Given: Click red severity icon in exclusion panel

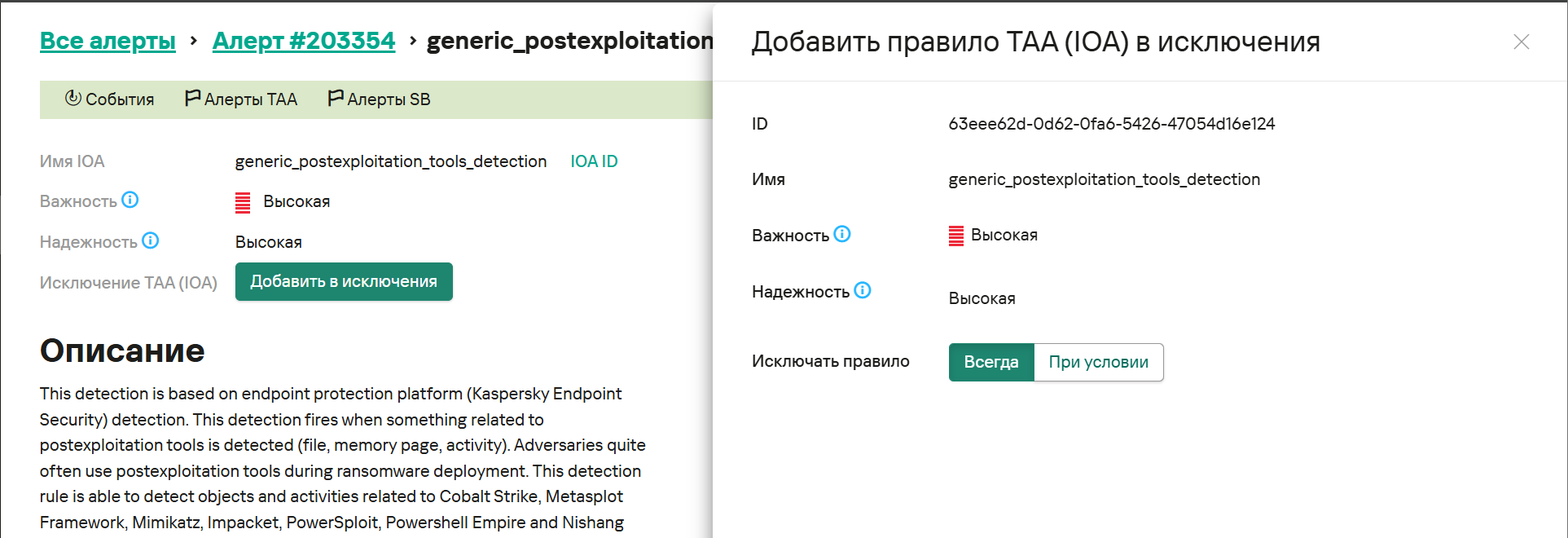Looking at the screenshot, I should point(956,236).
